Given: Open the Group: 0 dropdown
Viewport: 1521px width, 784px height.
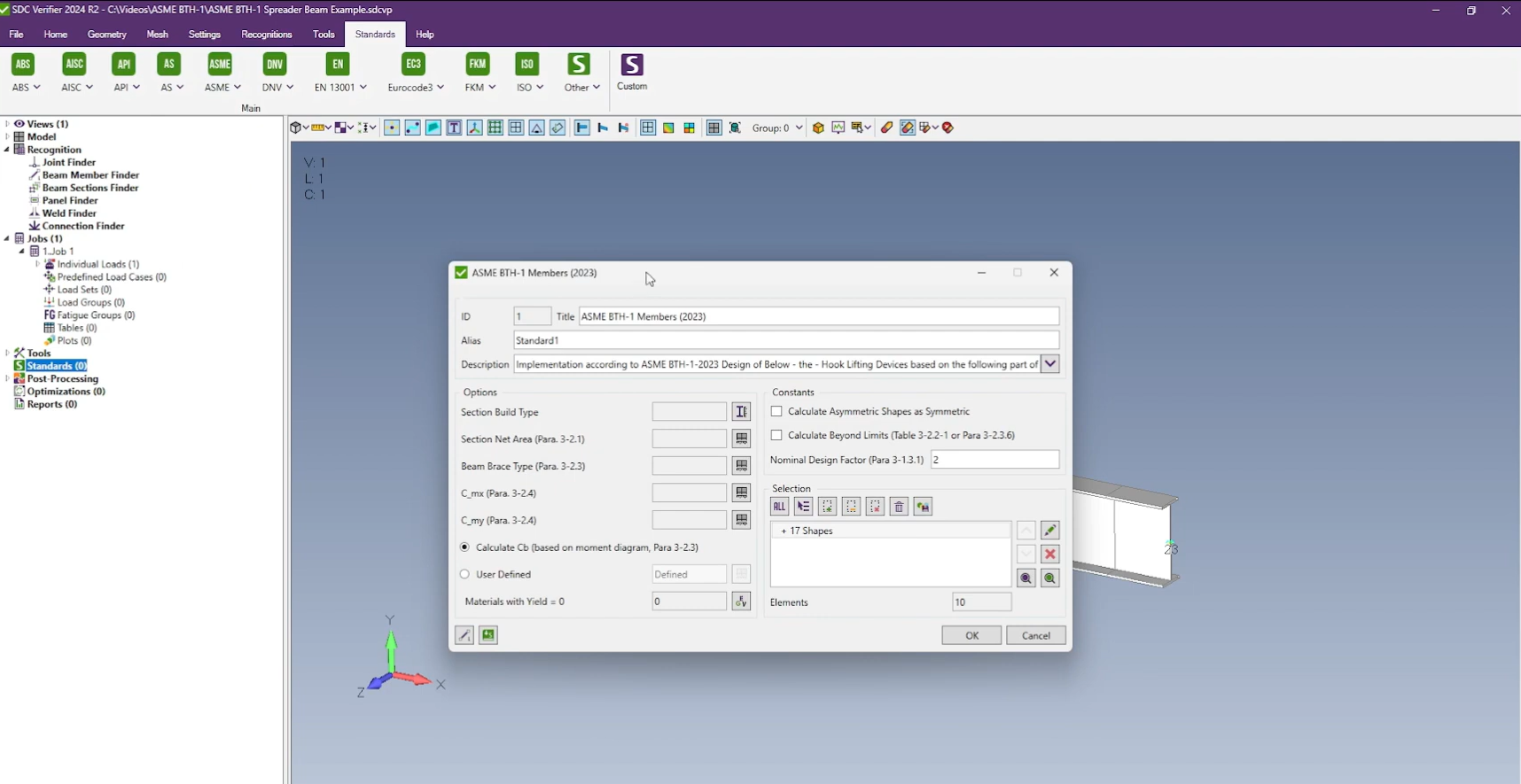Looking at the screenshot, I should tap(777, 128).
